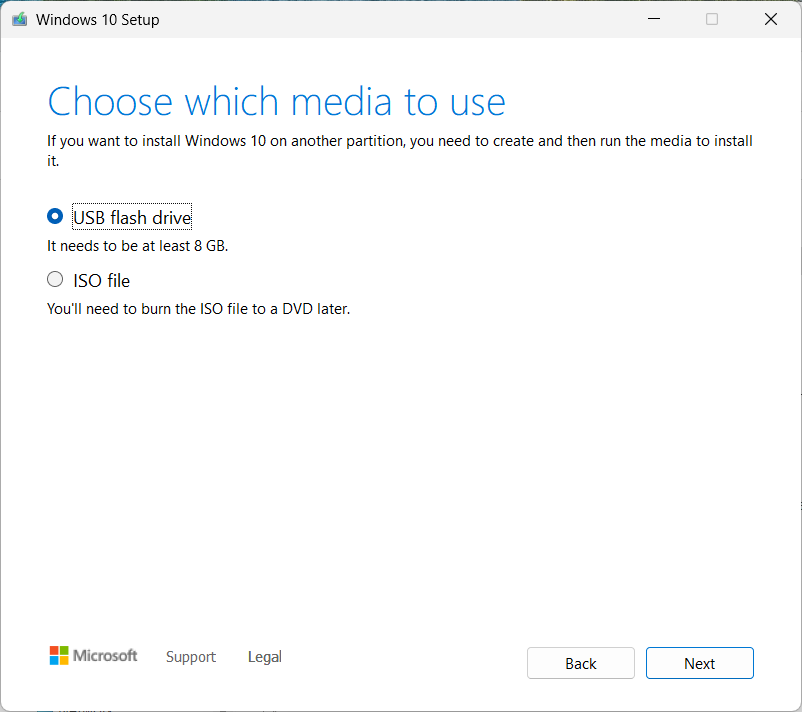Click the install on another partition description
Viewport: 802px width, 712px height.
tap(399, 150)
